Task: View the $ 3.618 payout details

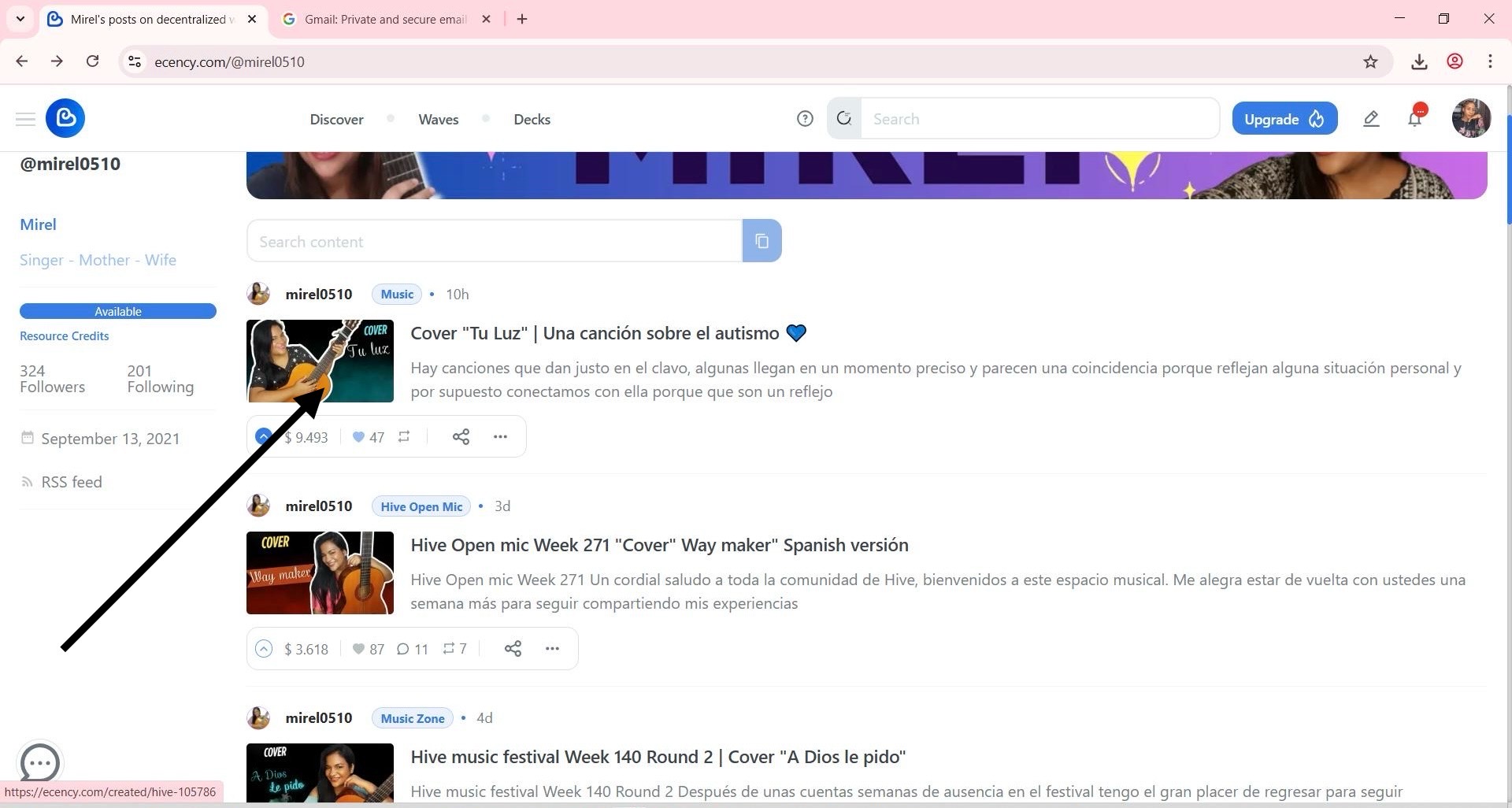Action: 306,649
